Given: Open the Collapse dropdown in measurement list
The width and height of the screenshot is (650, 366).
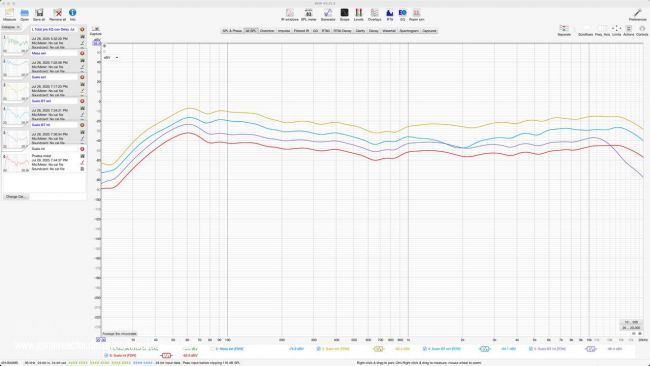Looking at the screenshot, I should [x=11, y=27].
